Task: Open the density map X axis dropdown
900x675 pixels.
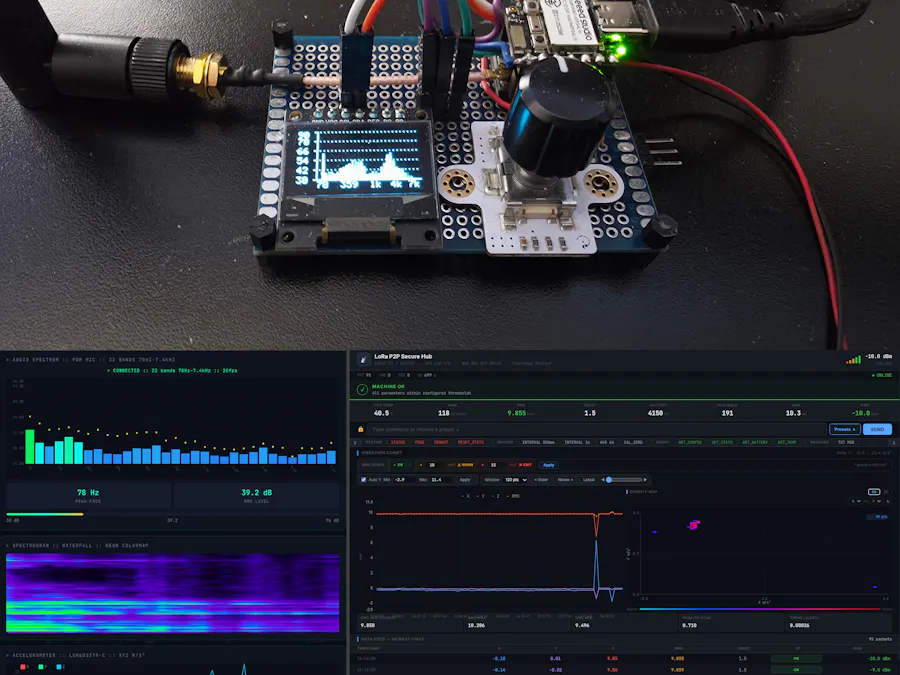Action: point(856,501)
